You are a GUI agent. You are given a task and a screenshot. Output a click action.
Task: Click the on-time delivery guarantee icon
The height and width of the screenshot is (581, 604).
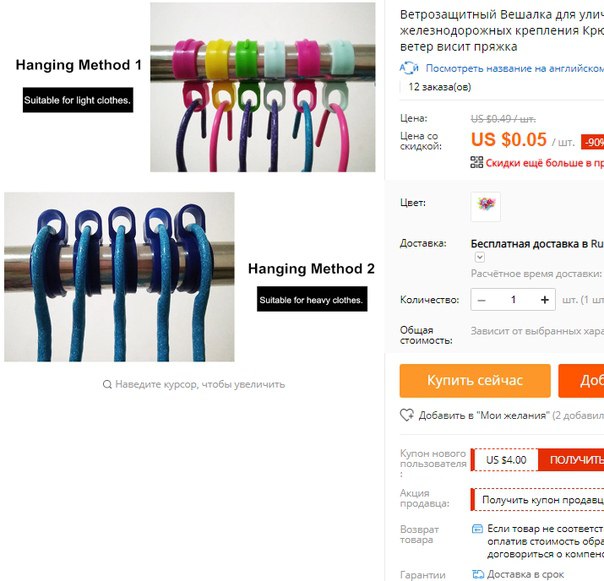point(478,574)
